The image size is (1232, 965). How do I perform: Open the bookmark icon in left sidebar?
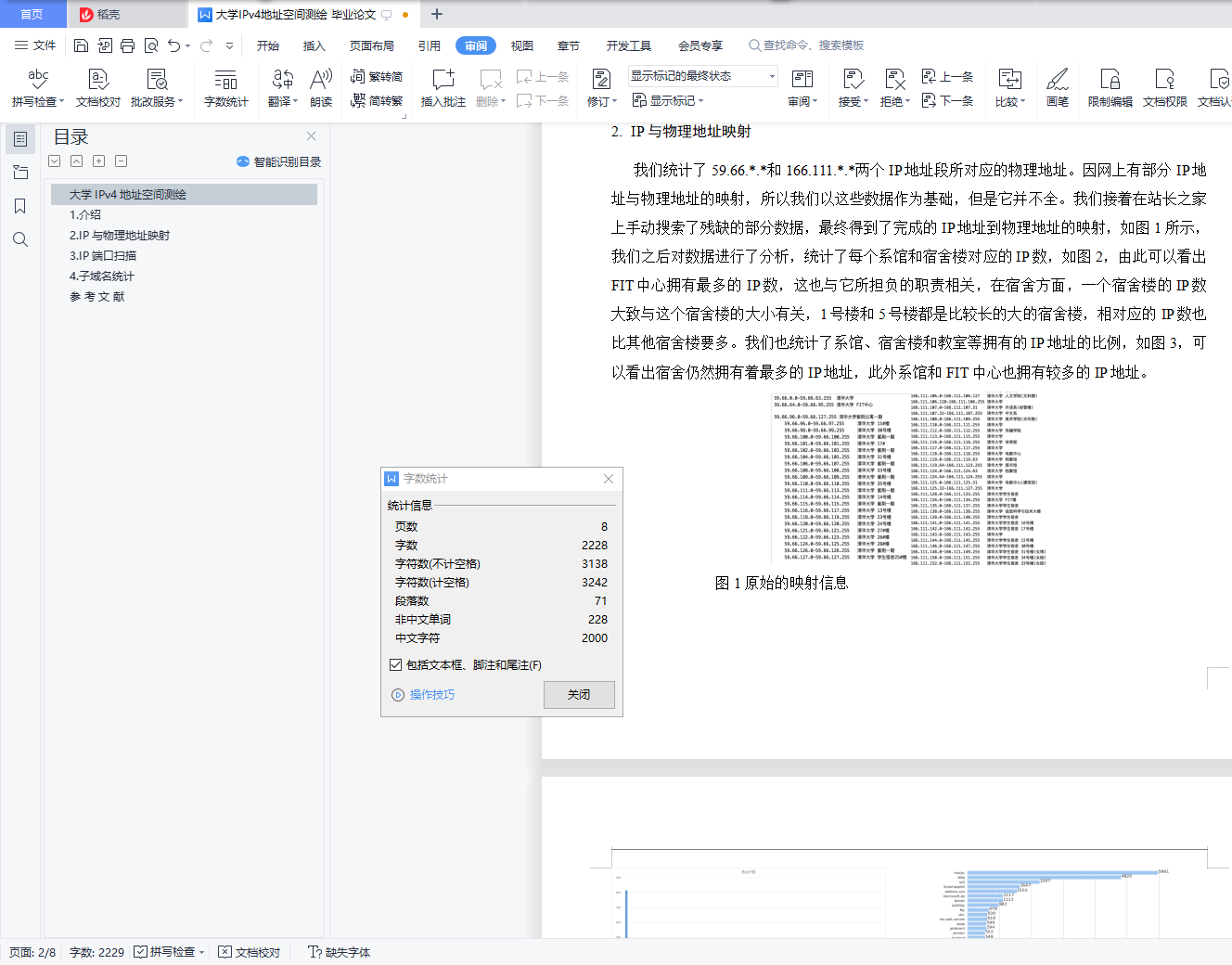[x=20, y=206]
